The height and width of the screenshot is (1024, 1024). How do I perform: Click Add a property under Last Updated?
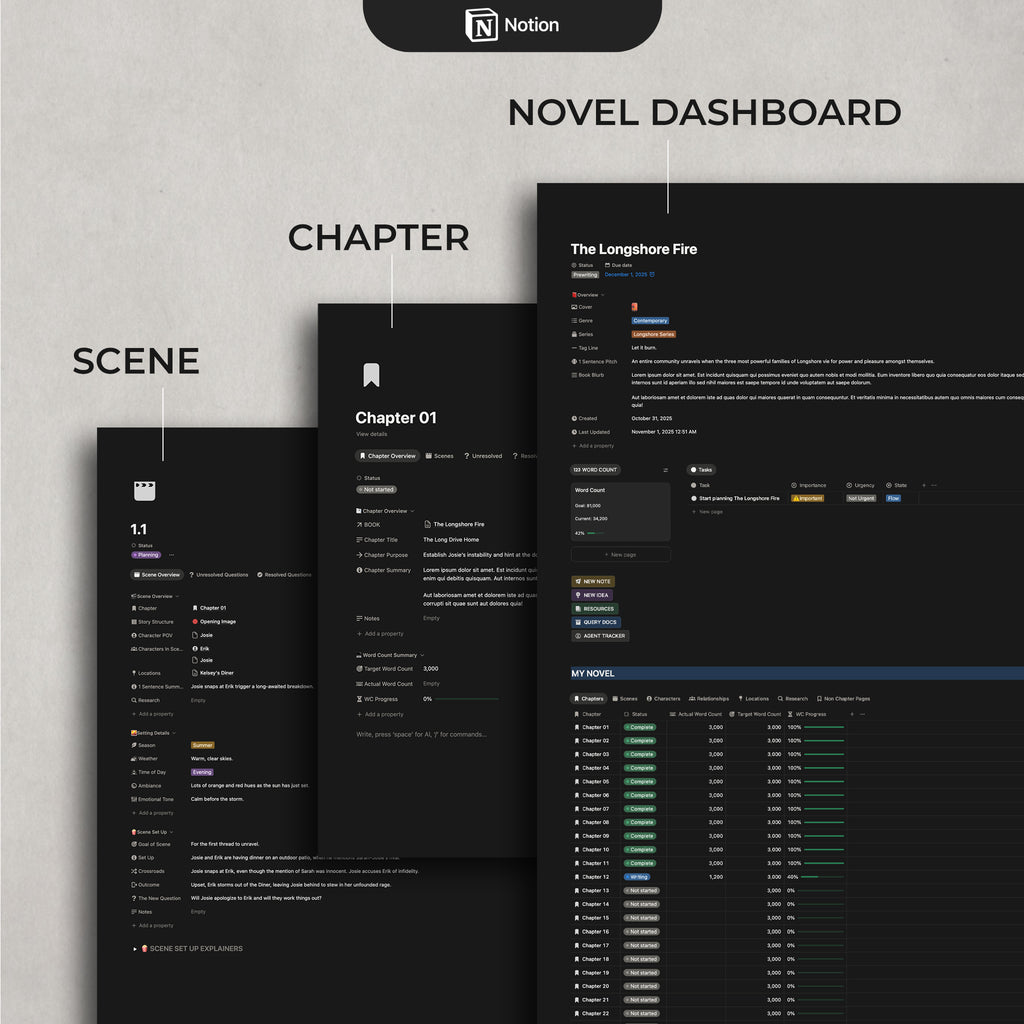point(590,445)
